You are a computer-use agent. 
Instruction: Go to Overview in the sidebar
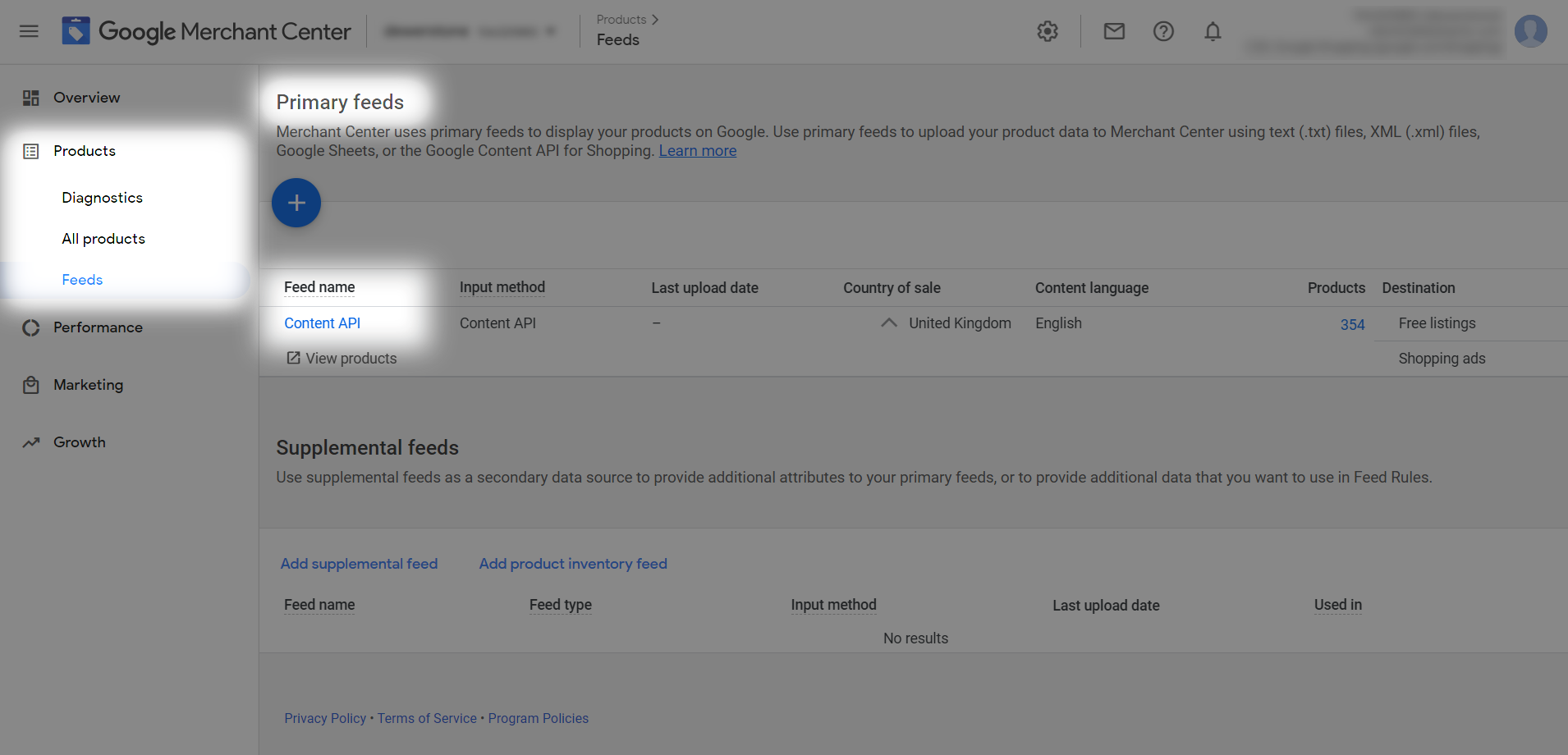click(x=86, y=98)
